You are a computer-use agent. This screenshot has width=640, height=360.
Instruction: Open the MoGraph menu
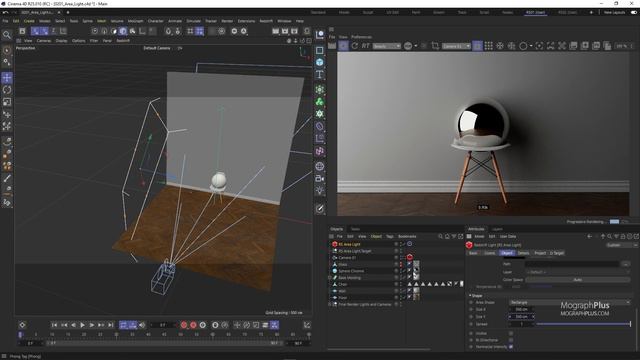coord(135,21)
